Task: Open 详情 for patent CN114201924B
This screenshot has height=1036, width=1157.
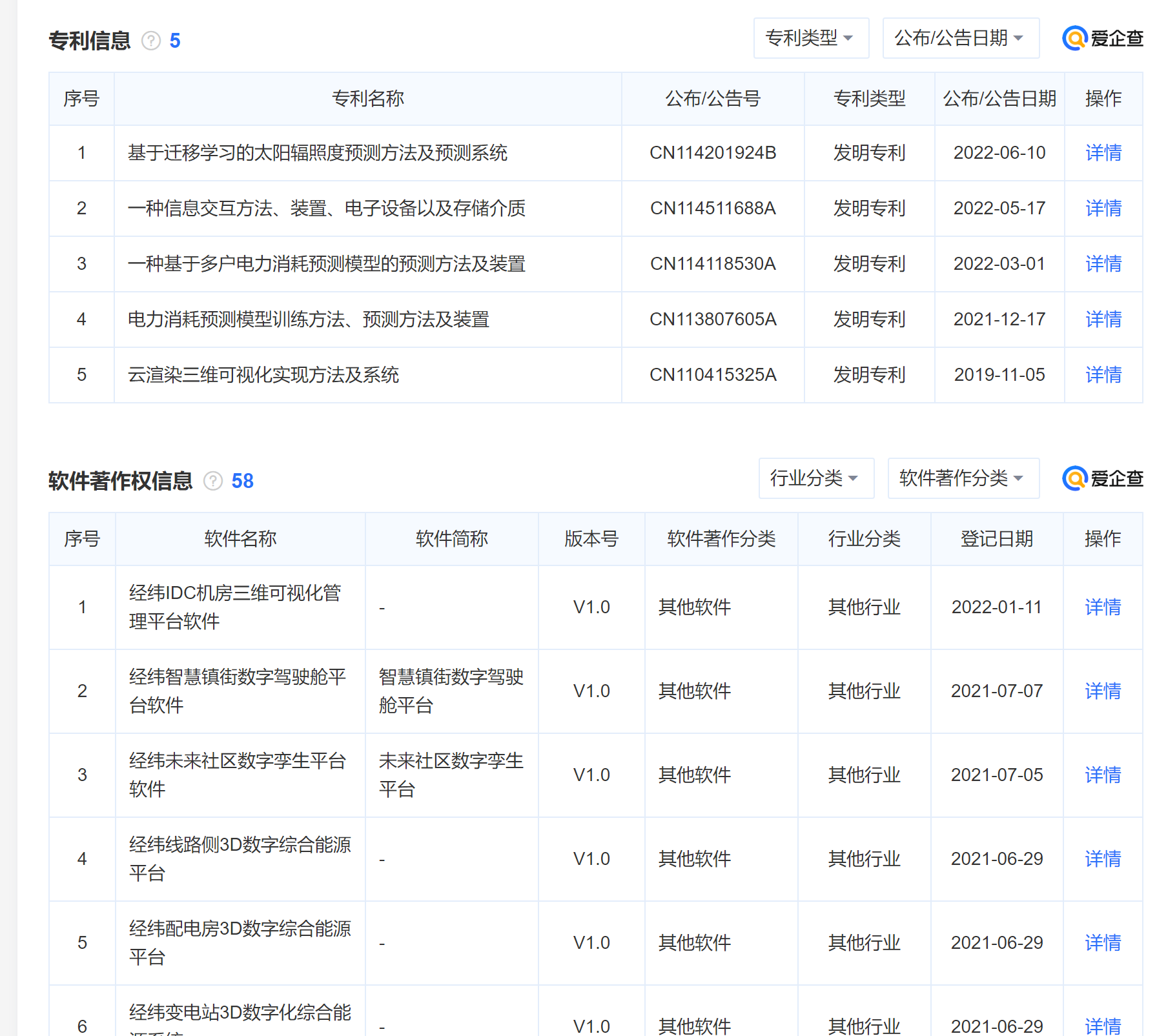Action: click(1103, 153)
